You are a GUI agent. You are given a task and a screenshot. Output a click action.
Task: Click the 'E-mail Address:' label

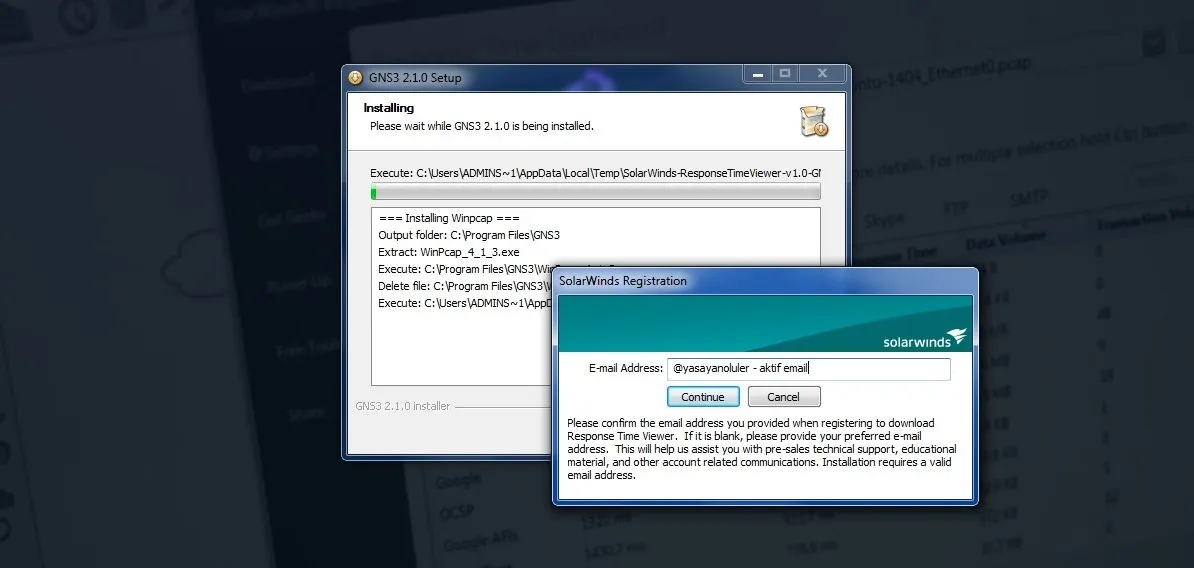(626, 369)
